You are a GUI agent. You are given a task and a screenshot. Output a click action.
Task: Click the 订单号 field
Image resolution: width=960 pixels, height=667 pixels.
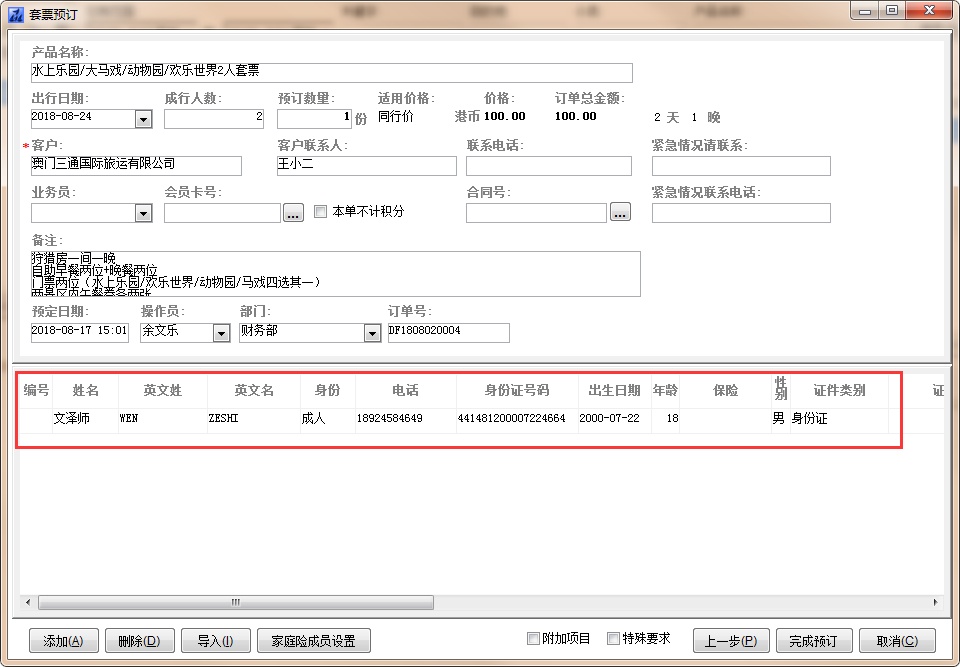point(449,333)
